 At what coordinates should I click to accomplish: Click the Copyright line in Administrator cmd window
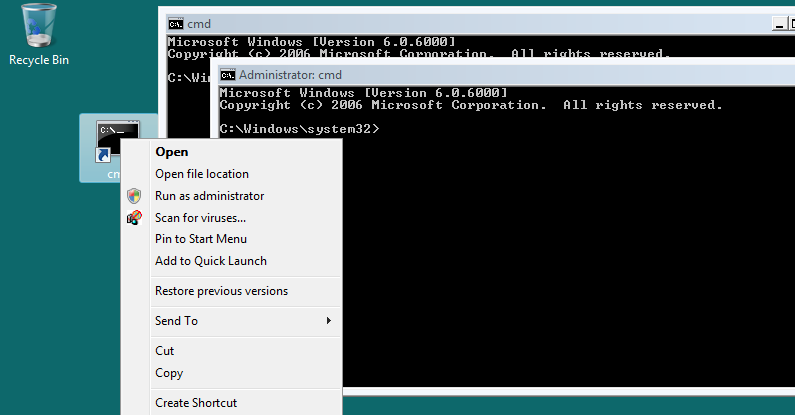coord(471,105)
